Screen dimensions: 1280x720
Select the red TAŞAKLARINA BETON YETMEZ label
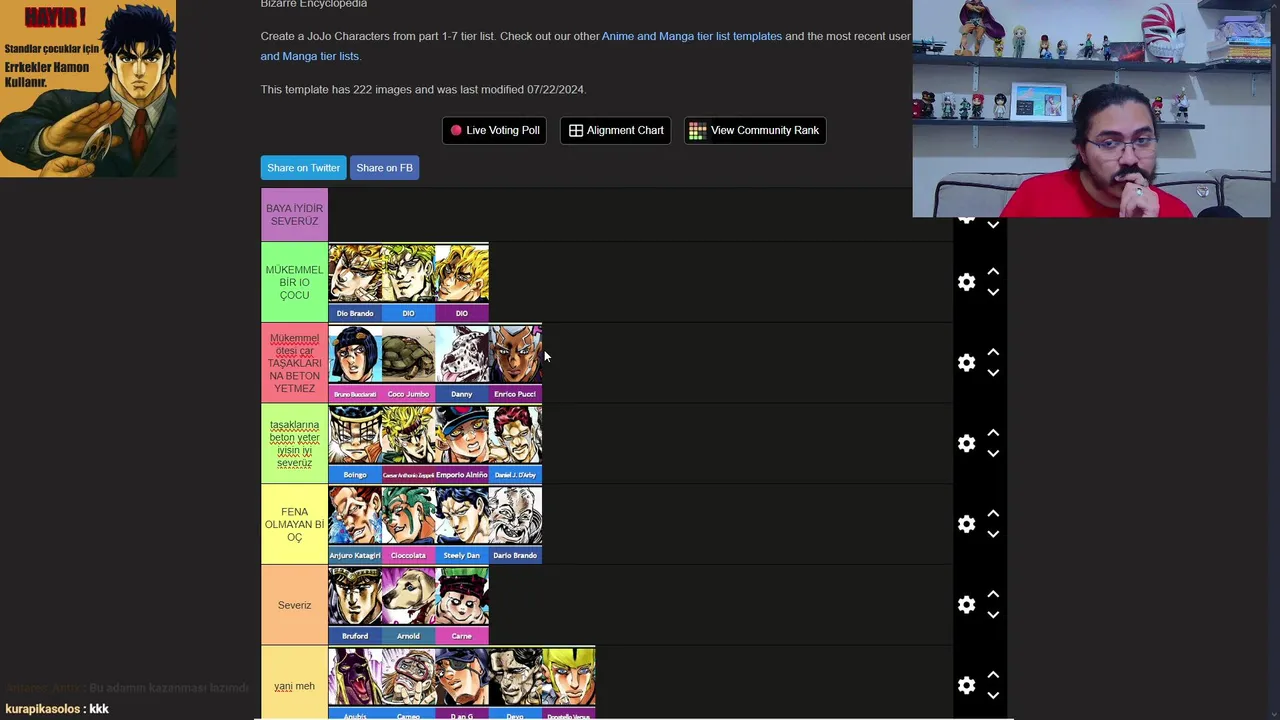tap(294, 363)
